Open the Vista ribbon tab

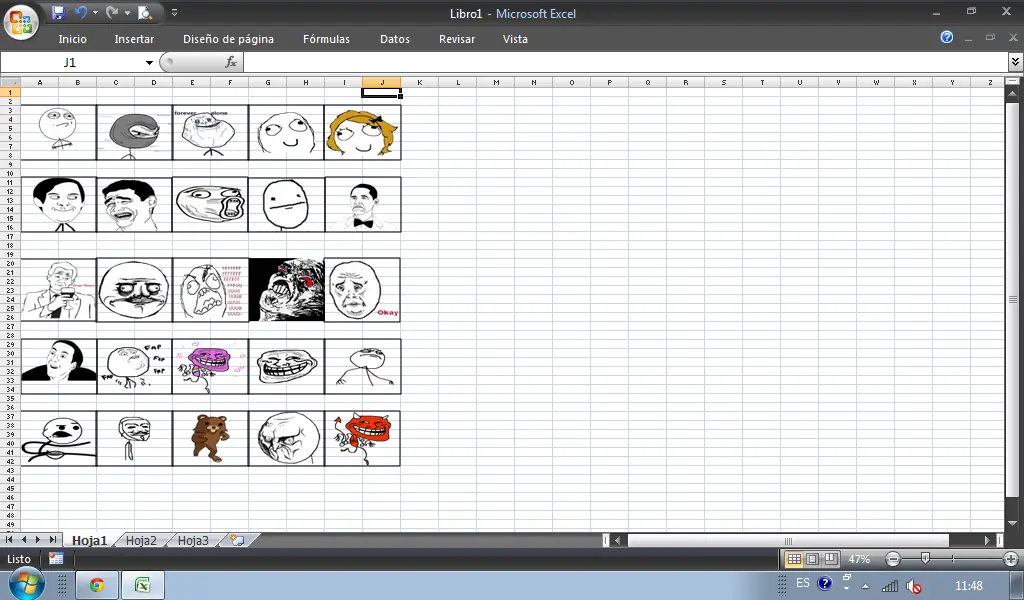[515, 39]
